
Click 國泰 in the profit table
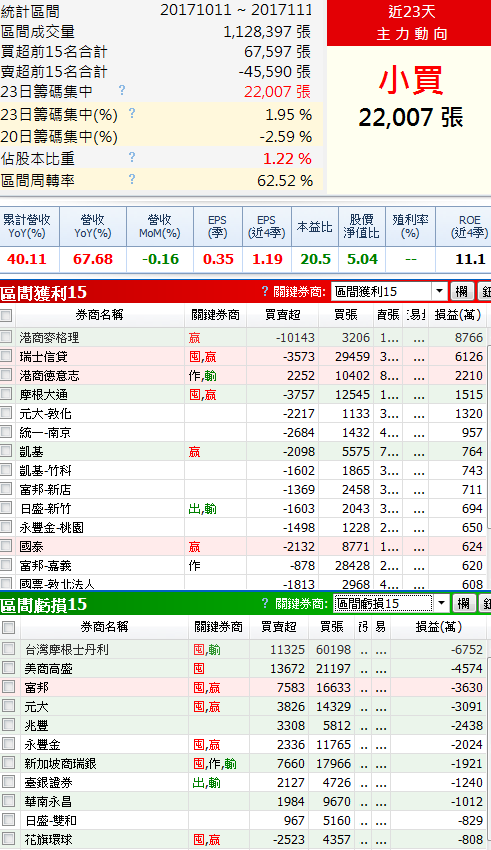(31, 546)
